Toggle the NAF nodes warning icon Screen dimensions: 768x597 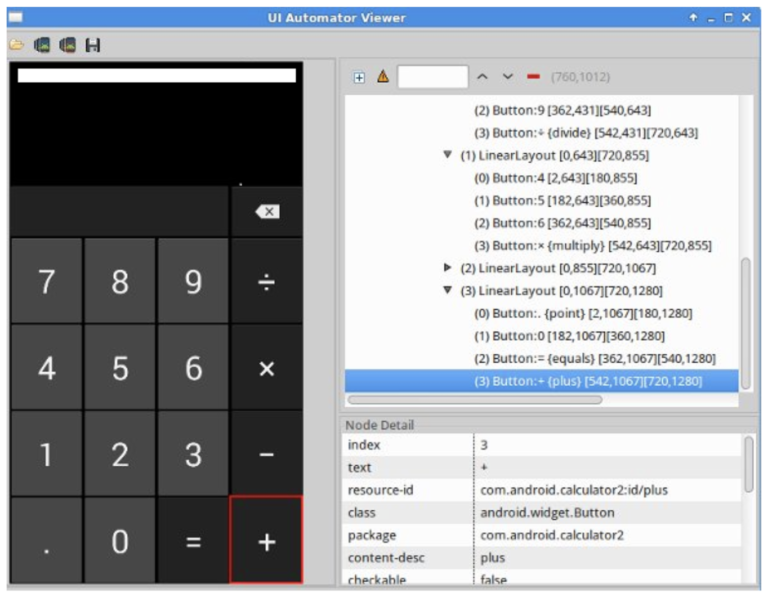tap(382, 77)
